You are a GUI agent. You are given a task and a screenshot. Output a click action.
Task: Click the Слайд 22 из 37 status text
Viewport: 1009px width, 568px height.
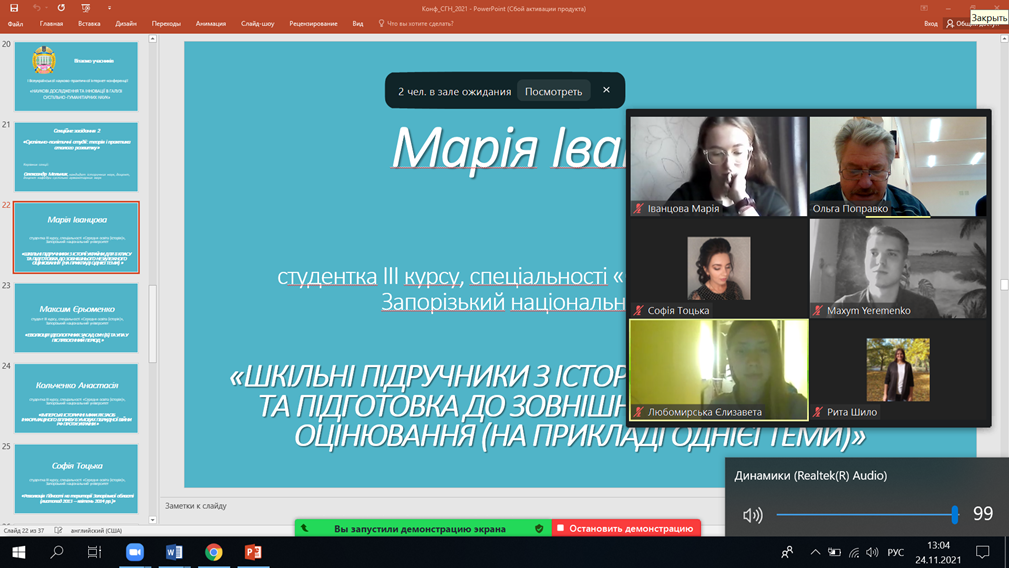tap(26, 531)
